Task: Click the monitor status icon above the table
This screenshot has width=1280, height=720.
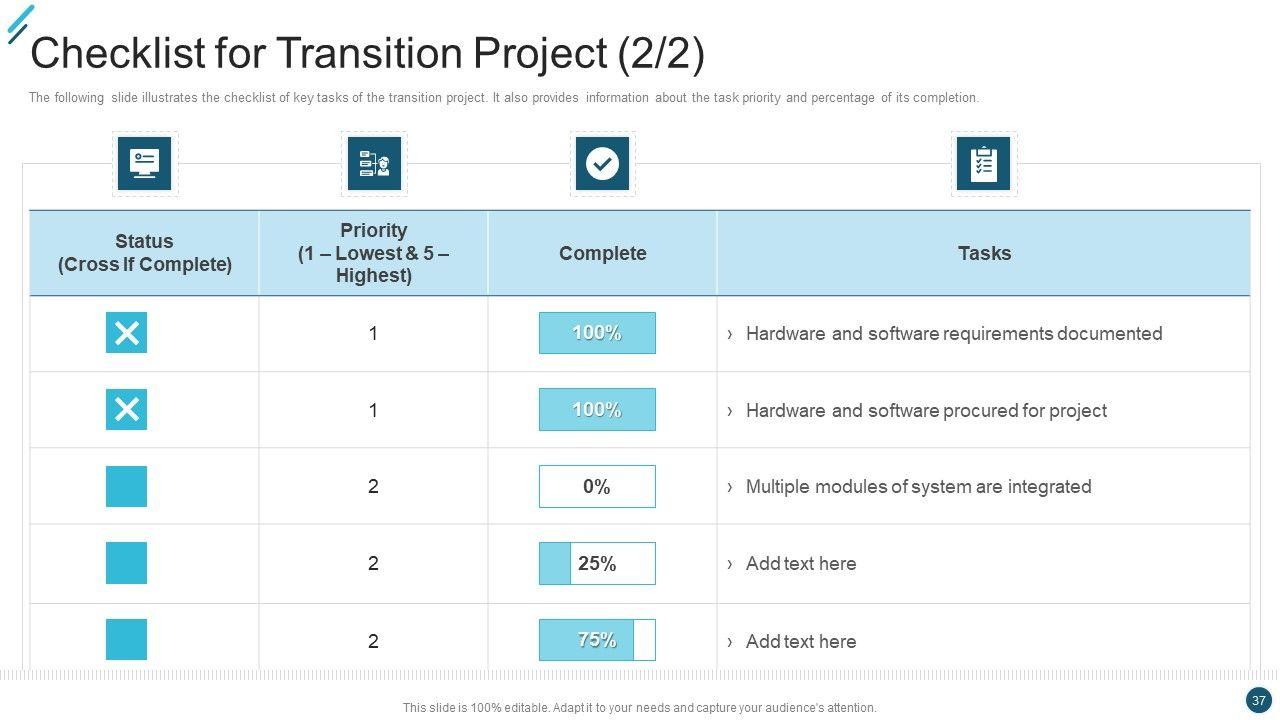Action: pos(144,163)
